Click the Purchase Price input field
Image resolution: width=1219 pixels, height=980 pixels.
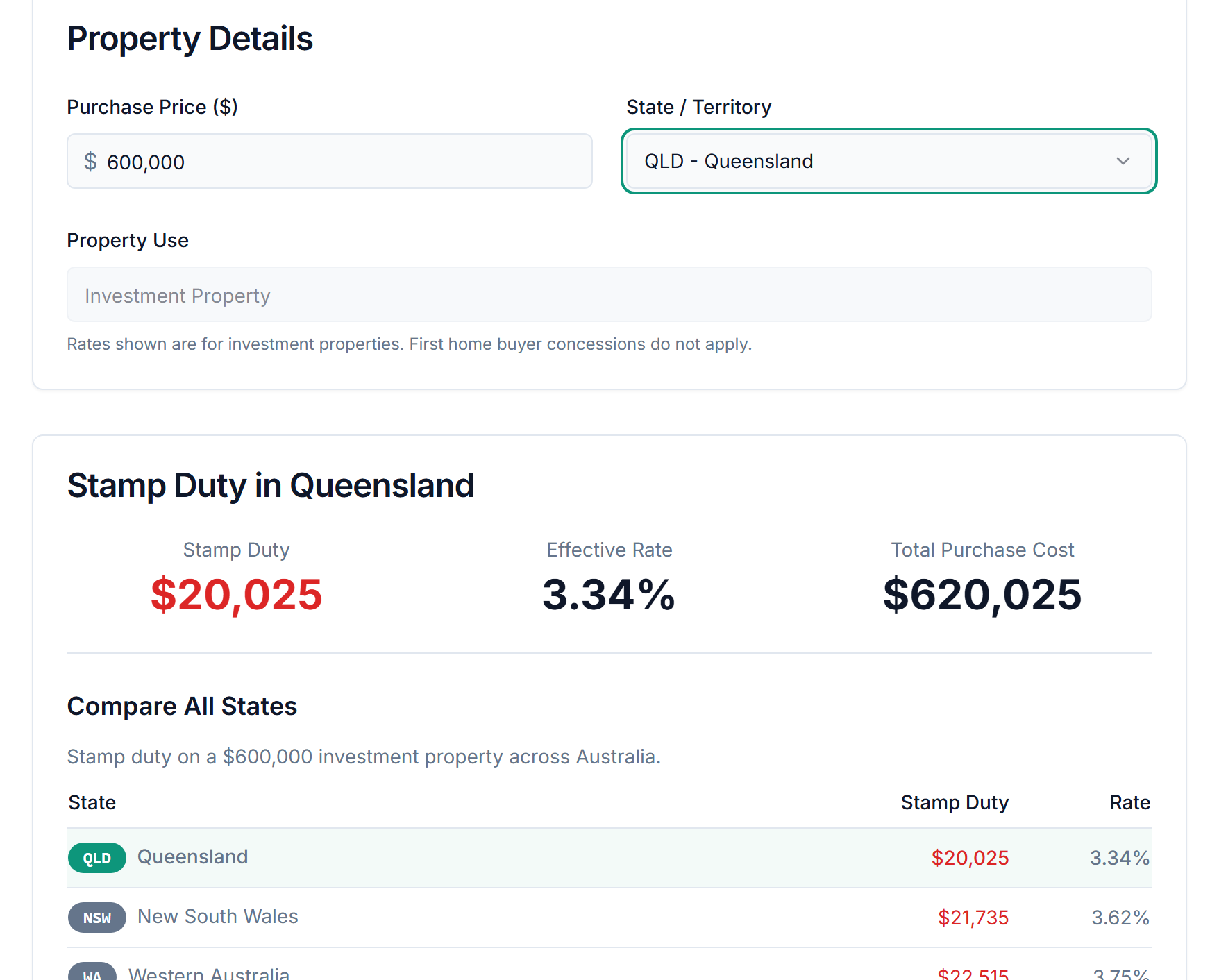click(x=329, y=161)
